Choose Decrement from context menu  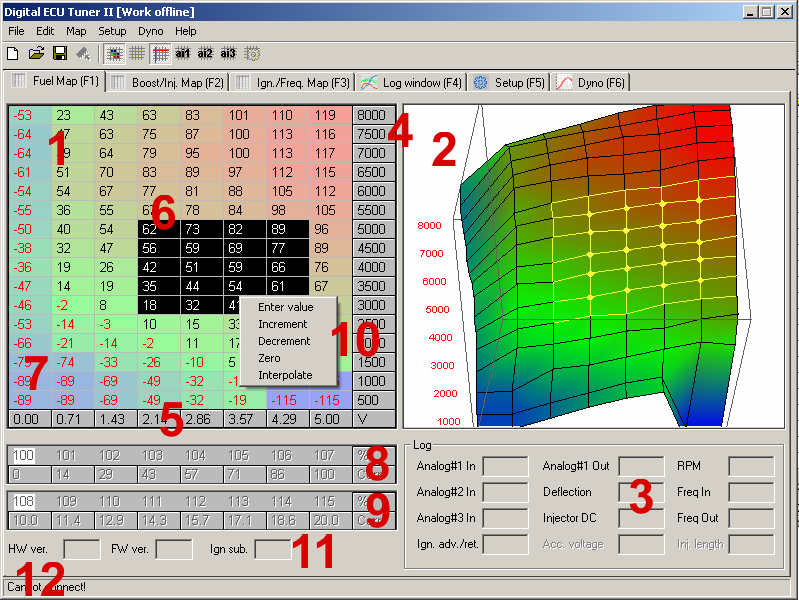[284, 341]
